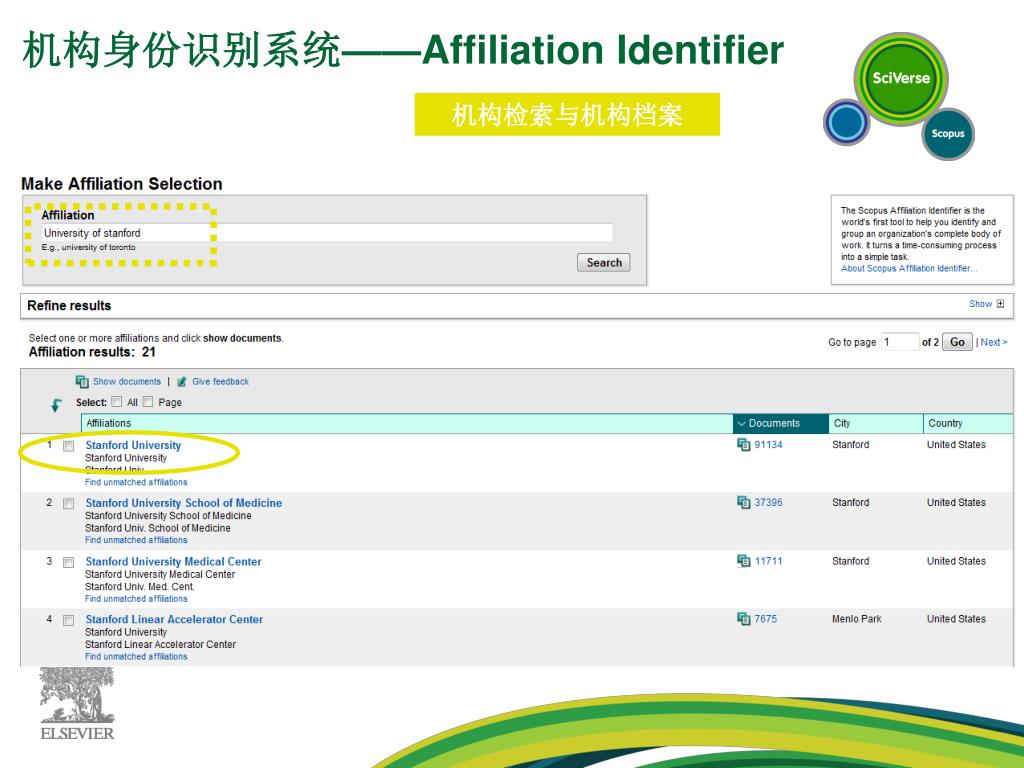Image resolution: width=1024 pixels, height=768 pixels.
Task: Open Stanford University Medical Center link
Action: [x=173, y=561]
